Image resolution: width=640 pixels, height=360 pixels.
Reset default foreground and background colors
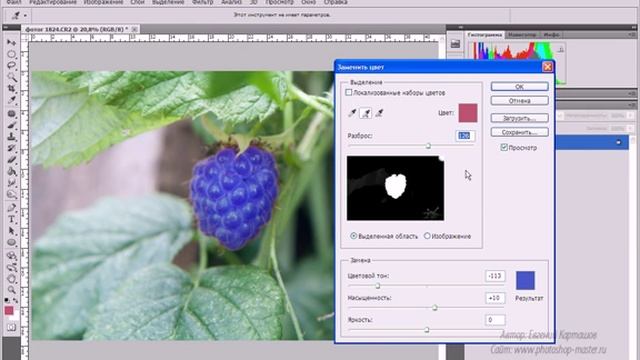click(x=6, y=300)
